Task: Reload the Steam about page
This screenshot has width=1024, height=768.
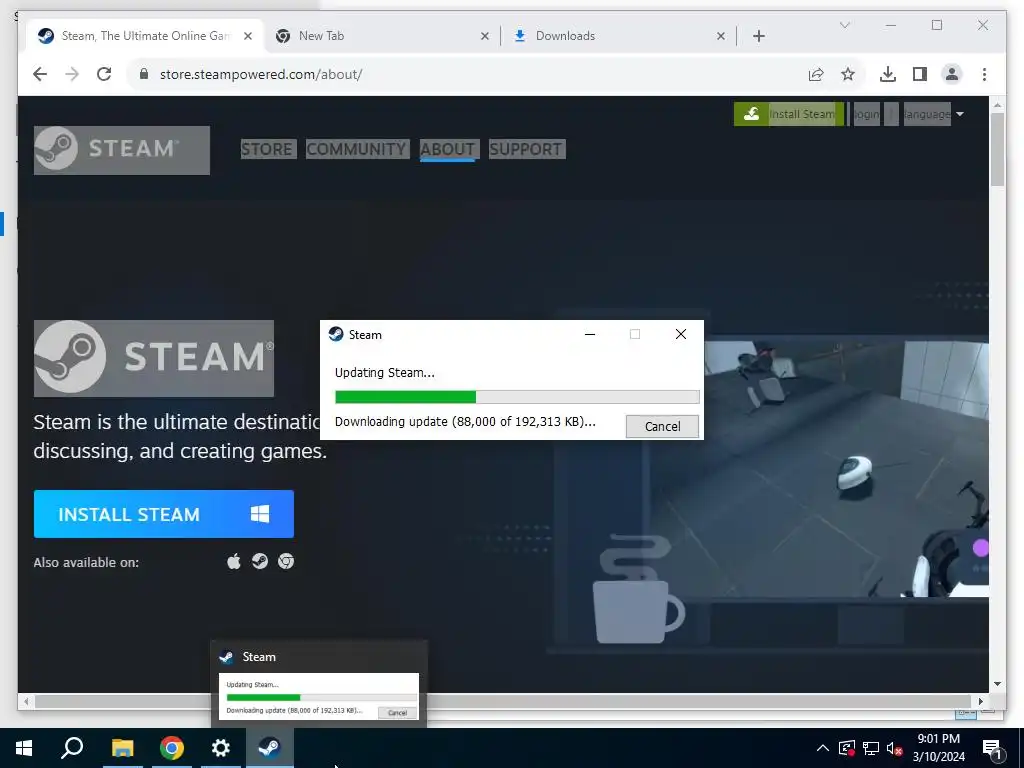Action: 104,74
